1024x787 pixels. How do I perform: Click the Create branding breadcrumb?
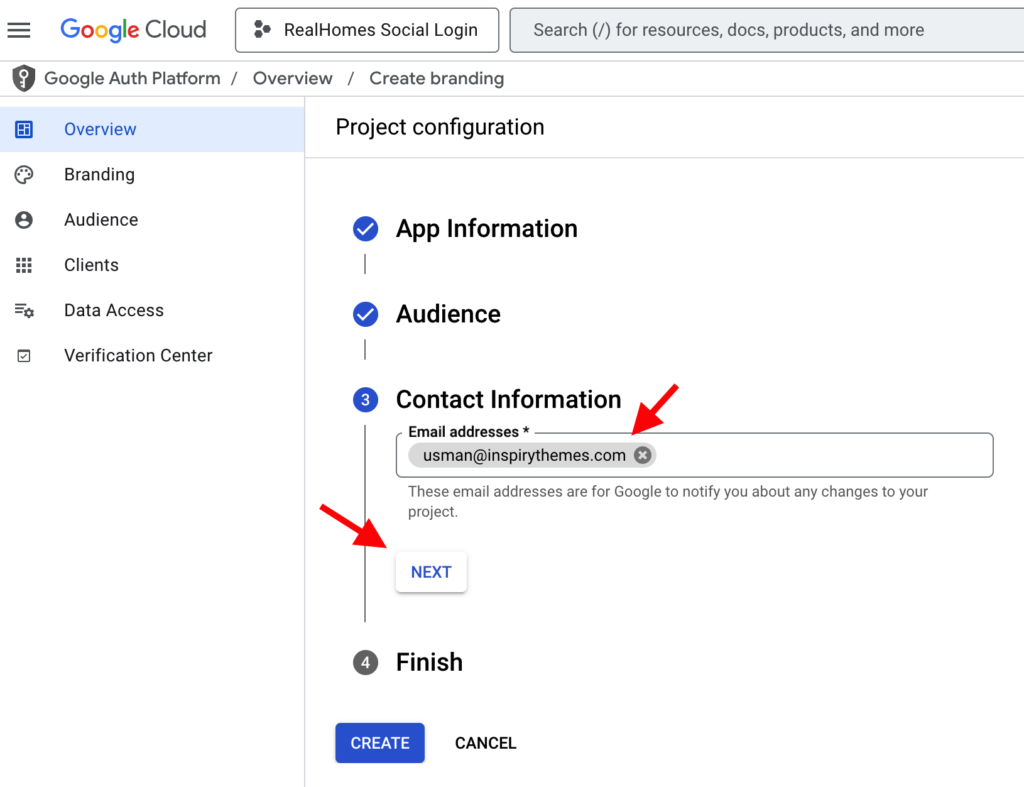(437, 78)
